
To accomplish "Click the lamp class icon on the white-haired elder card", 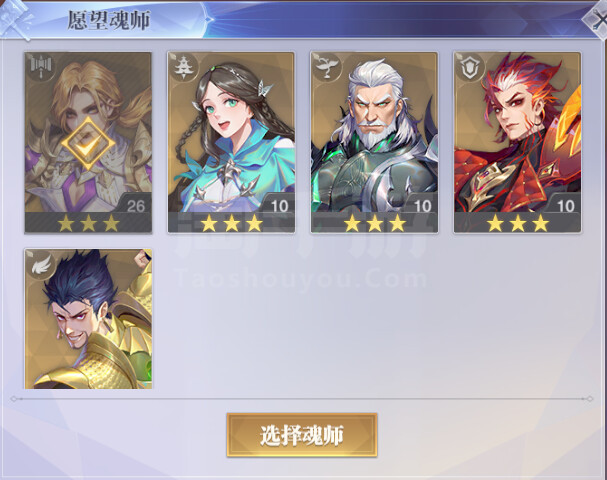I will pyautogui.click(x=325, y=66).
